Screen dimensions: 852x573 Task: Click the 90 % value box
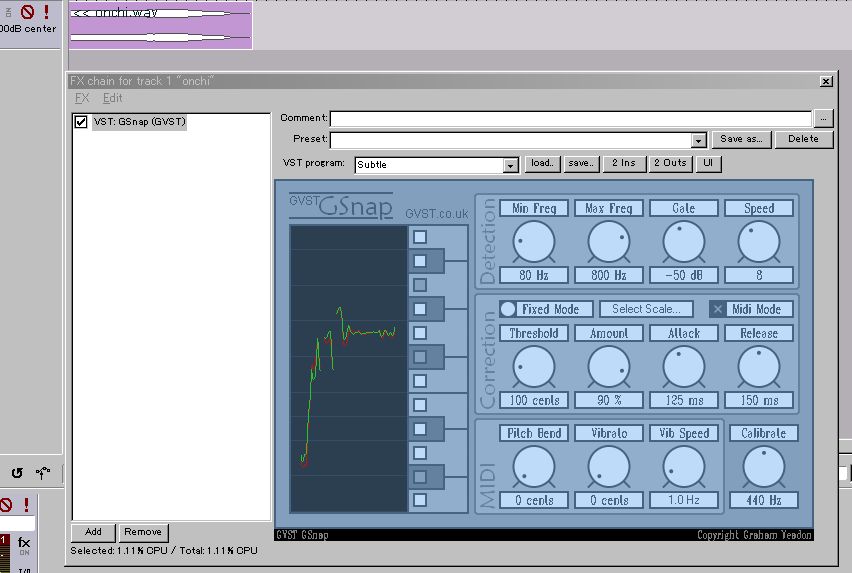[609, 400]
